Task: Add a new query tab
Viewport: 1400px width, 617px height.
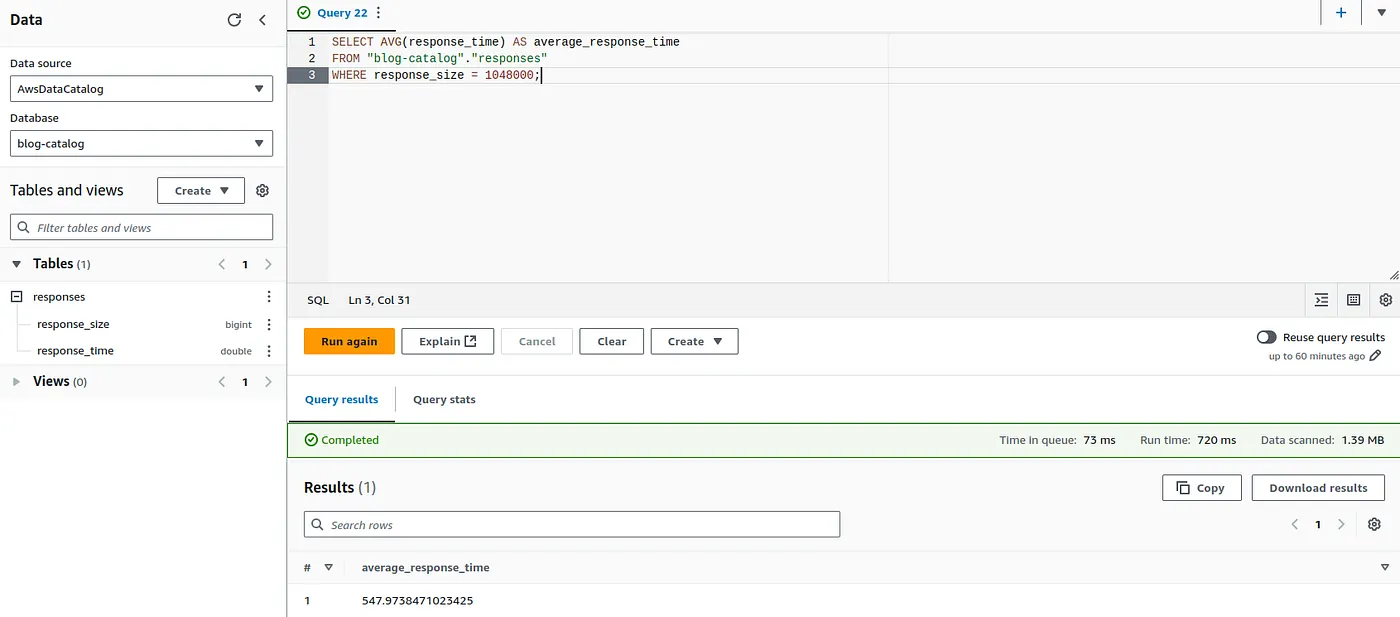Action: click(1341, 13)
